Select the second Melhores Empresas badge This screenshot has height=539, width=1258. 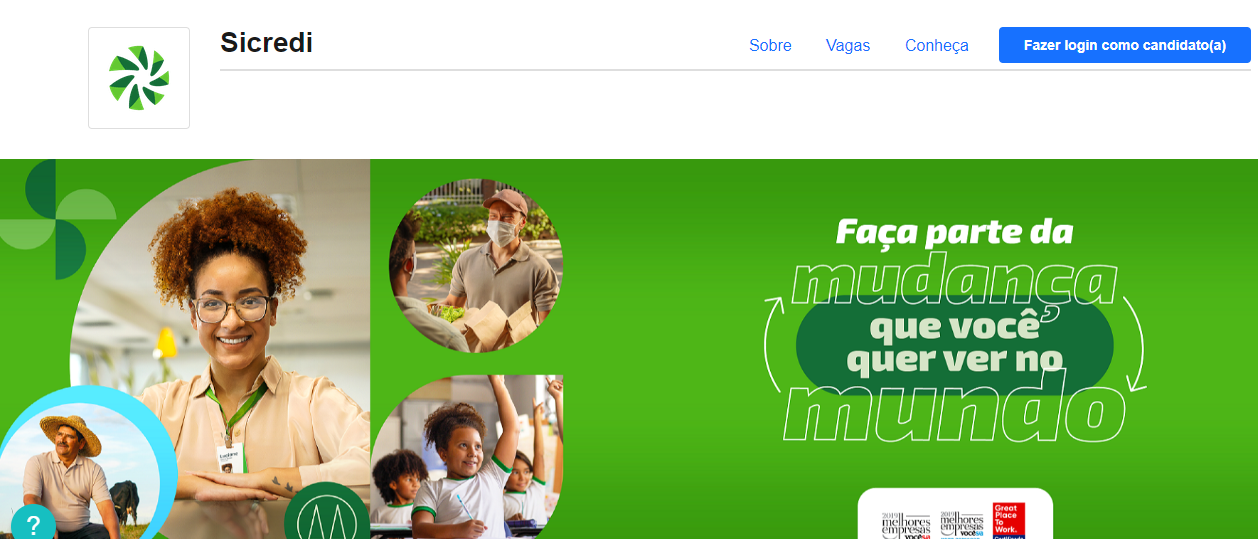click(x=961, y=525)
